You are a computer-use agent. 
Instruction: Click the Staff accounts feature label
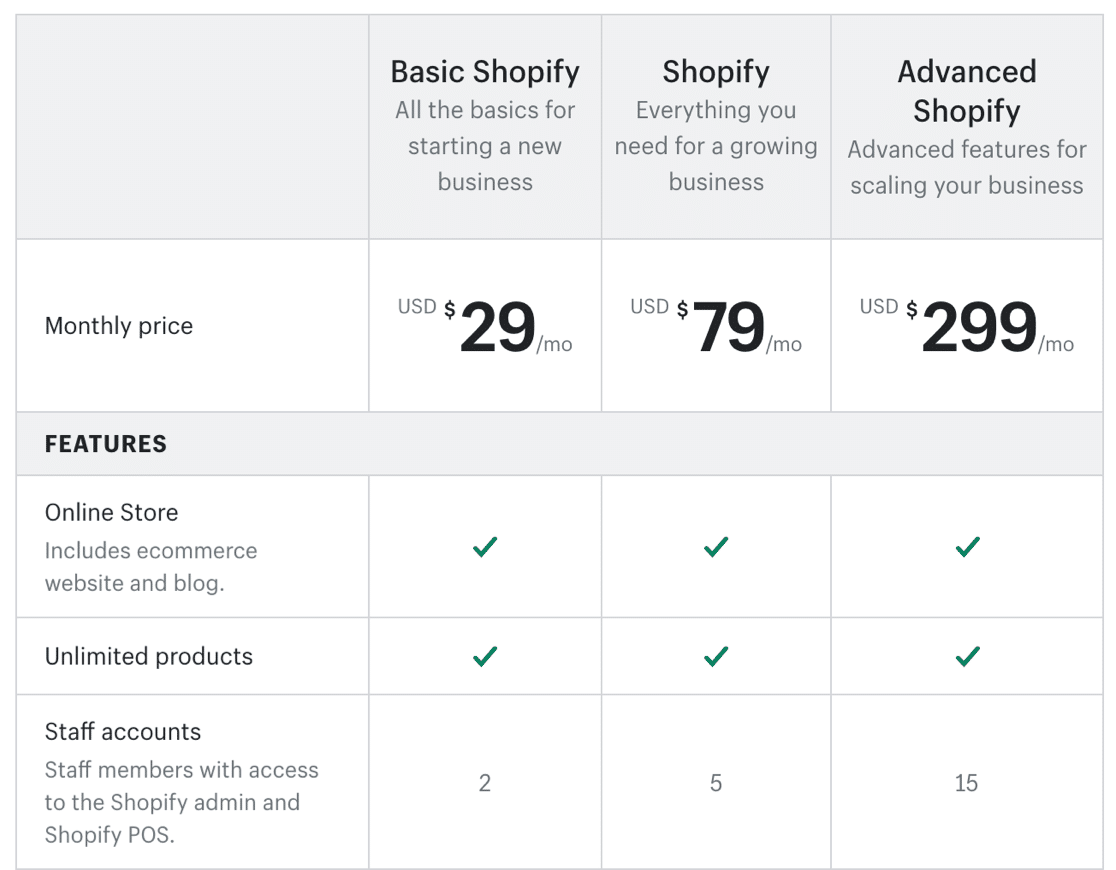pyautogui.click(x=123, y=732)
